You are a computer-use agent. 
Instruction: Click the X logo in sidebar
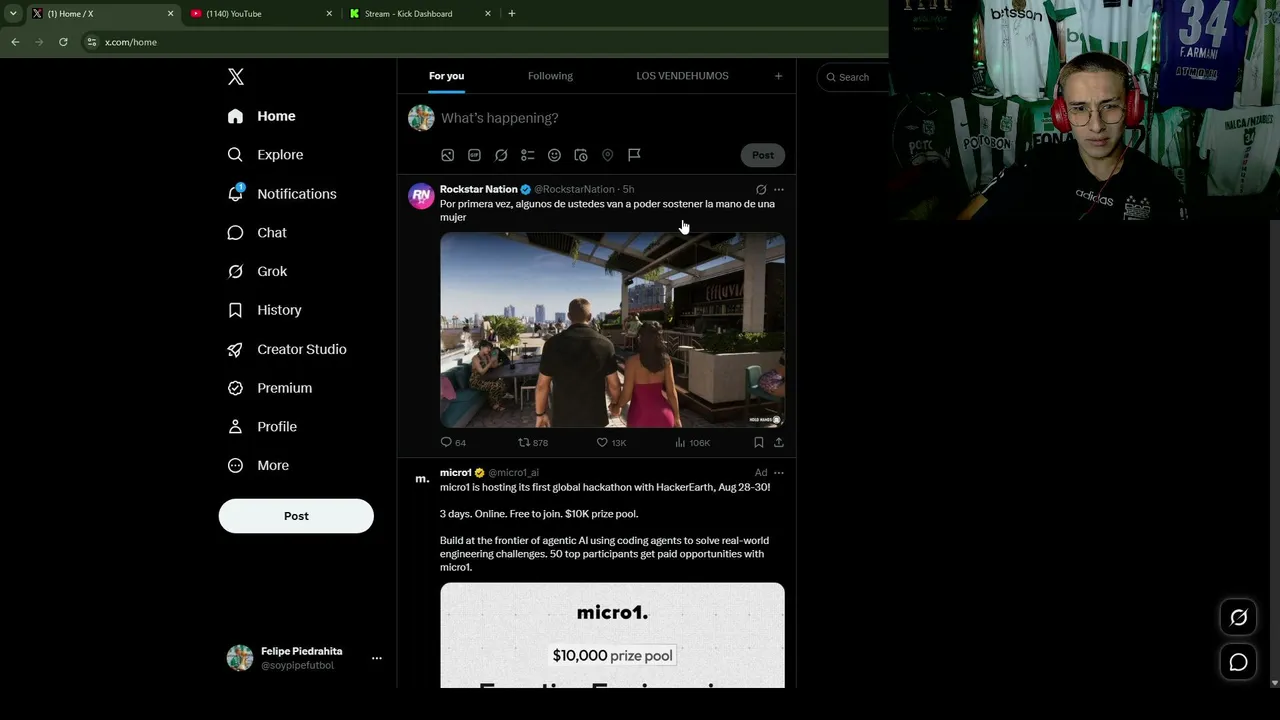(236, 77)
